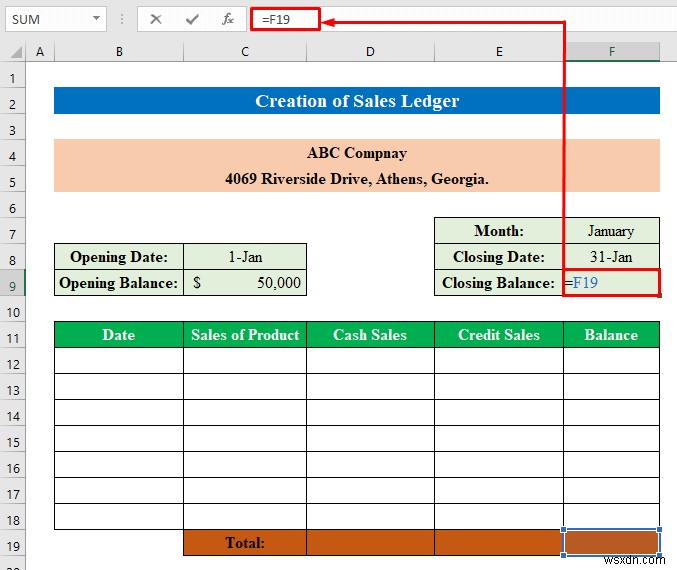677x570 pixels.
Task: Select the 'Cash Sales' header cell
Action: click(370, 335)
